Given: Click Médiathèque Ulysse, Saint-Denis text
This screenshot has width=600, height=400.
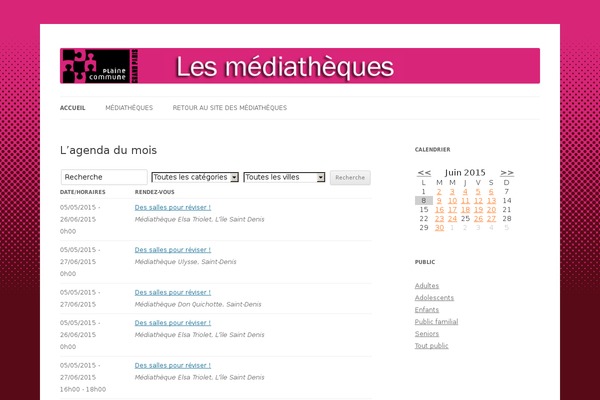Looking at the screenshot, I should tap(186, 262).
